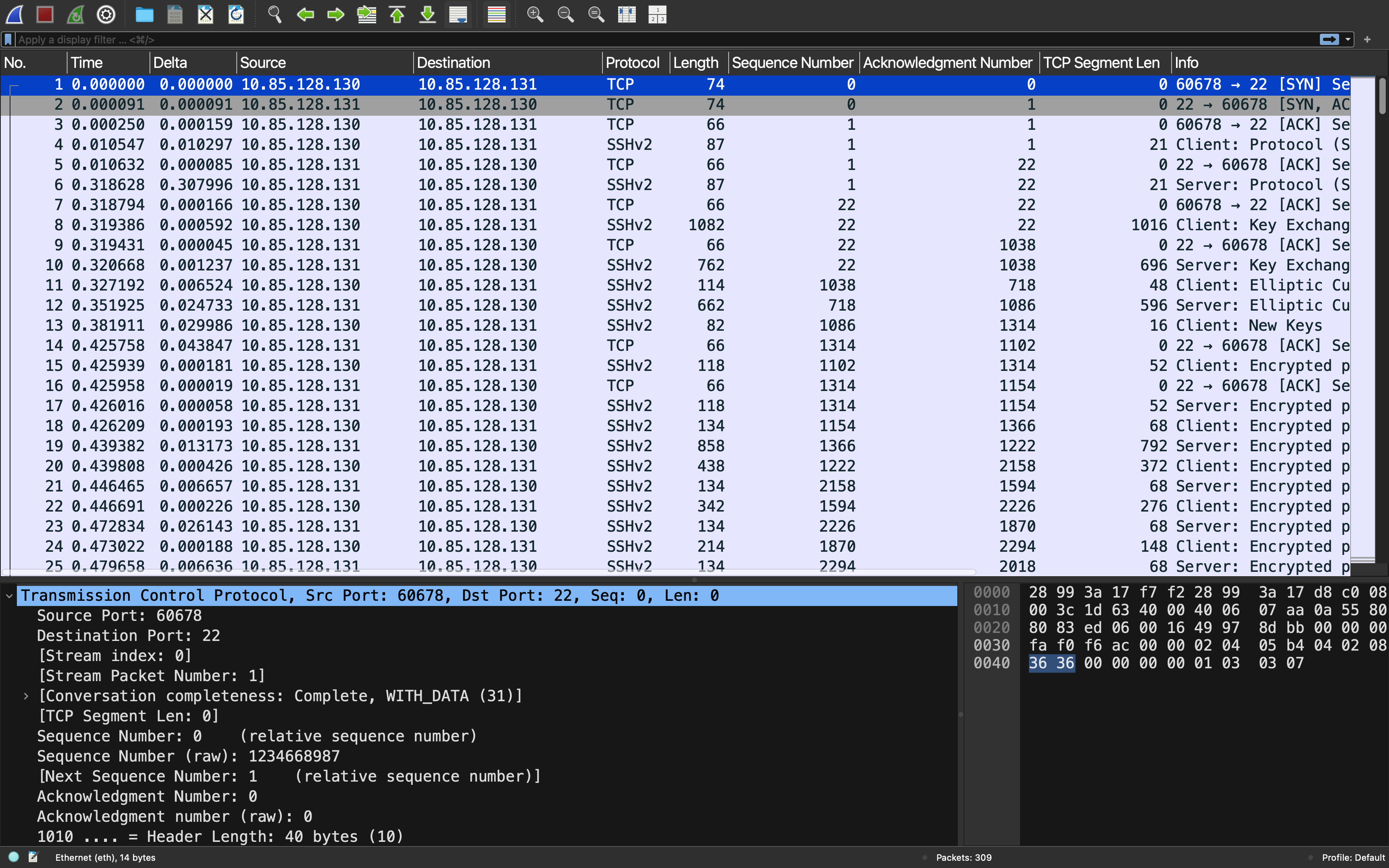Select the Acknowledgment number (raw) field

point(174,817)
